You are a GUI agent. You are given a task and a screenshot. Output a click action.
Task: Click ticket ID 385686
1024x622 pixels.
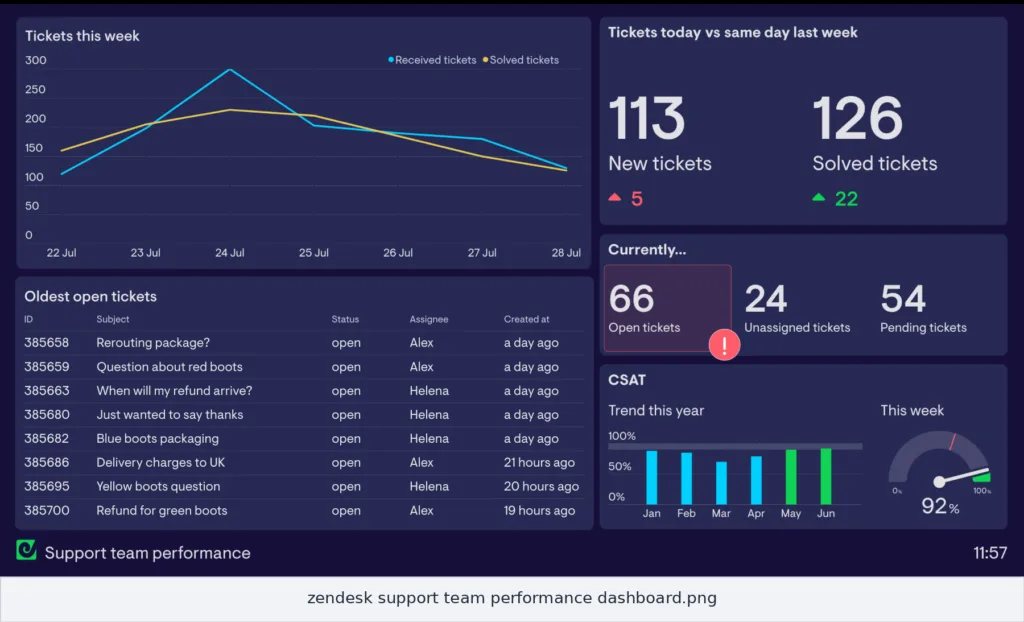point(46,463)
